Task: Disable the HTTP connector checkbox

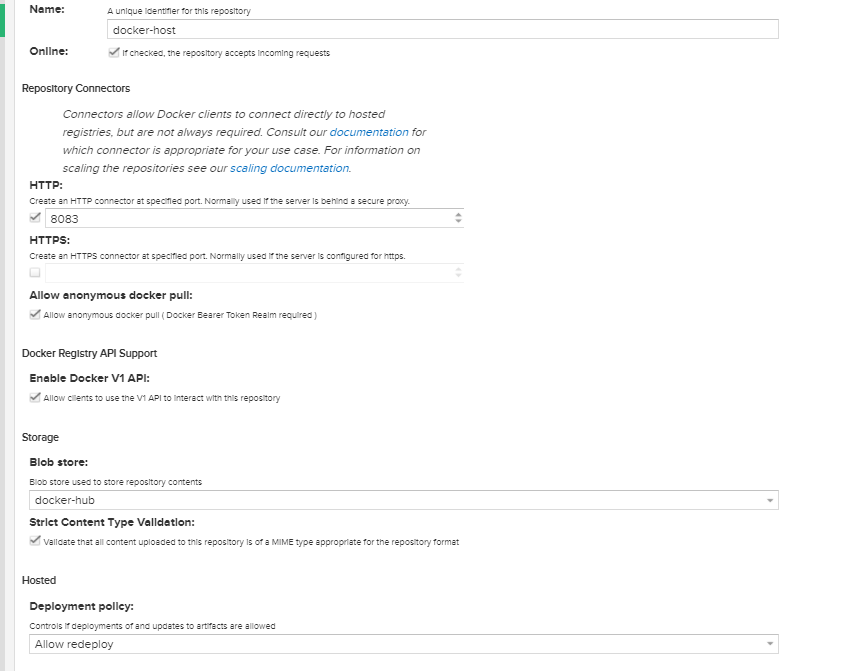Action: tap(36, 217)
